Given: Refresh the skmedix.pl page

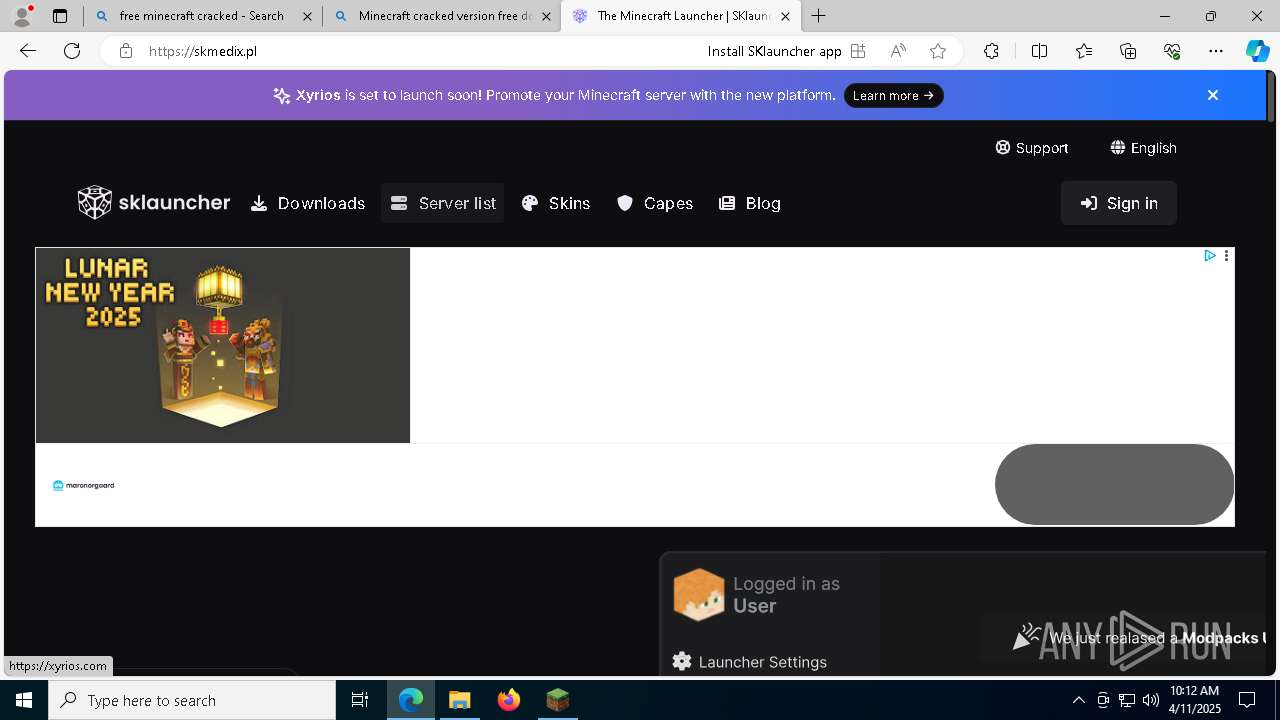Looking at the screenshot, I should pos(72,51).
